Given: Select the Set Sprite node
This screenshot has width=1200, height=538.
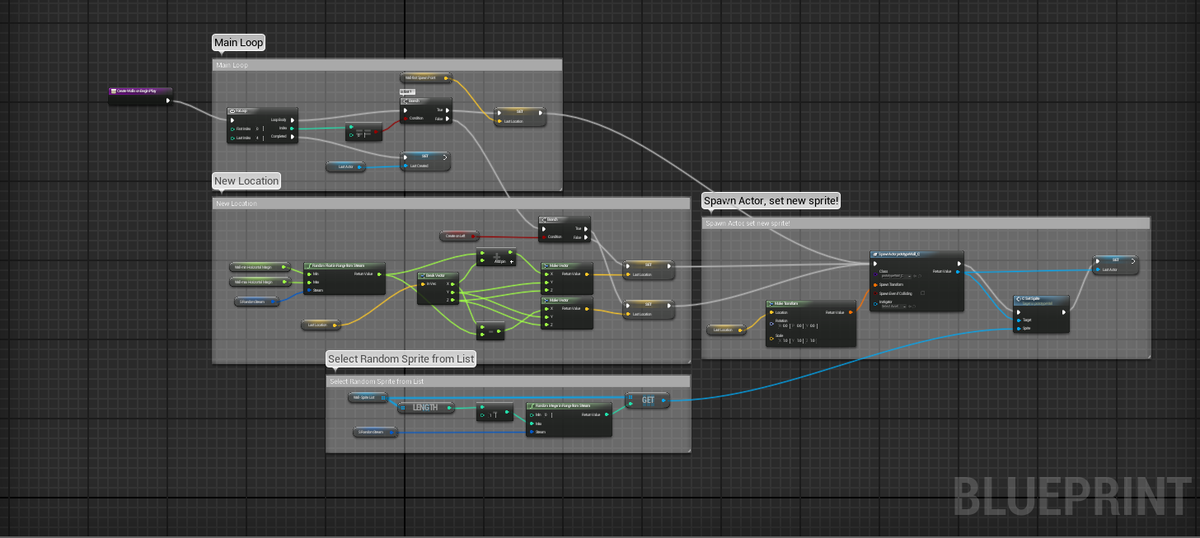Looking at the screenshot, I should (x=1041, y=314).
